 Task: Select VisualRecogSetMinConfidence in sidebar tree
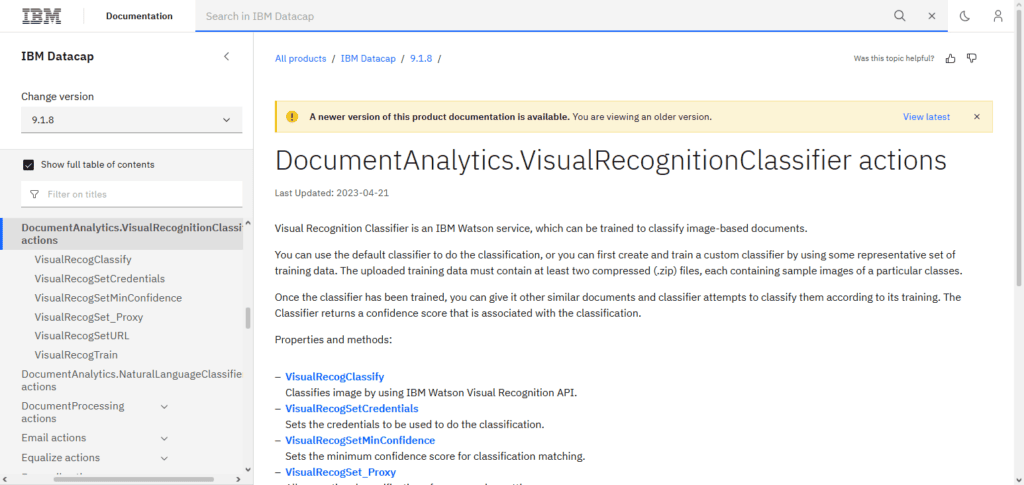108,298
